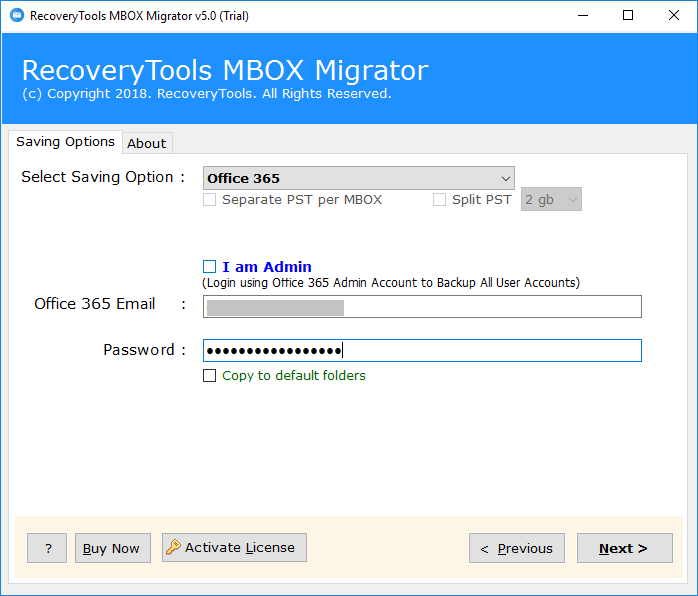This screenshot has width=698, height=596.
Task: Toggle Separate PST per MBOX checkbox
Action: pyautogui.click(x=209, y=199)
